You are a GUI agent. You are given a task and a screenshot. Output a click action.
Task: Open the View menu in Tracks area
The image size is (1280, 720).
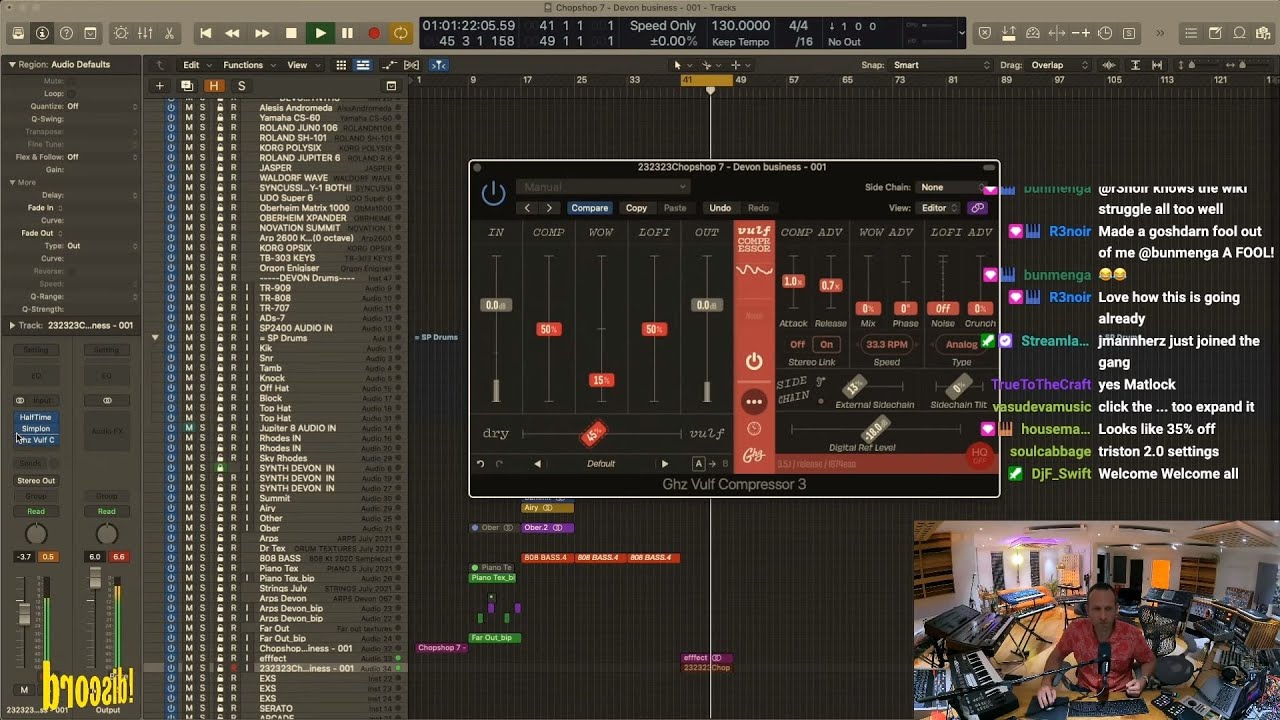[301, 65]
